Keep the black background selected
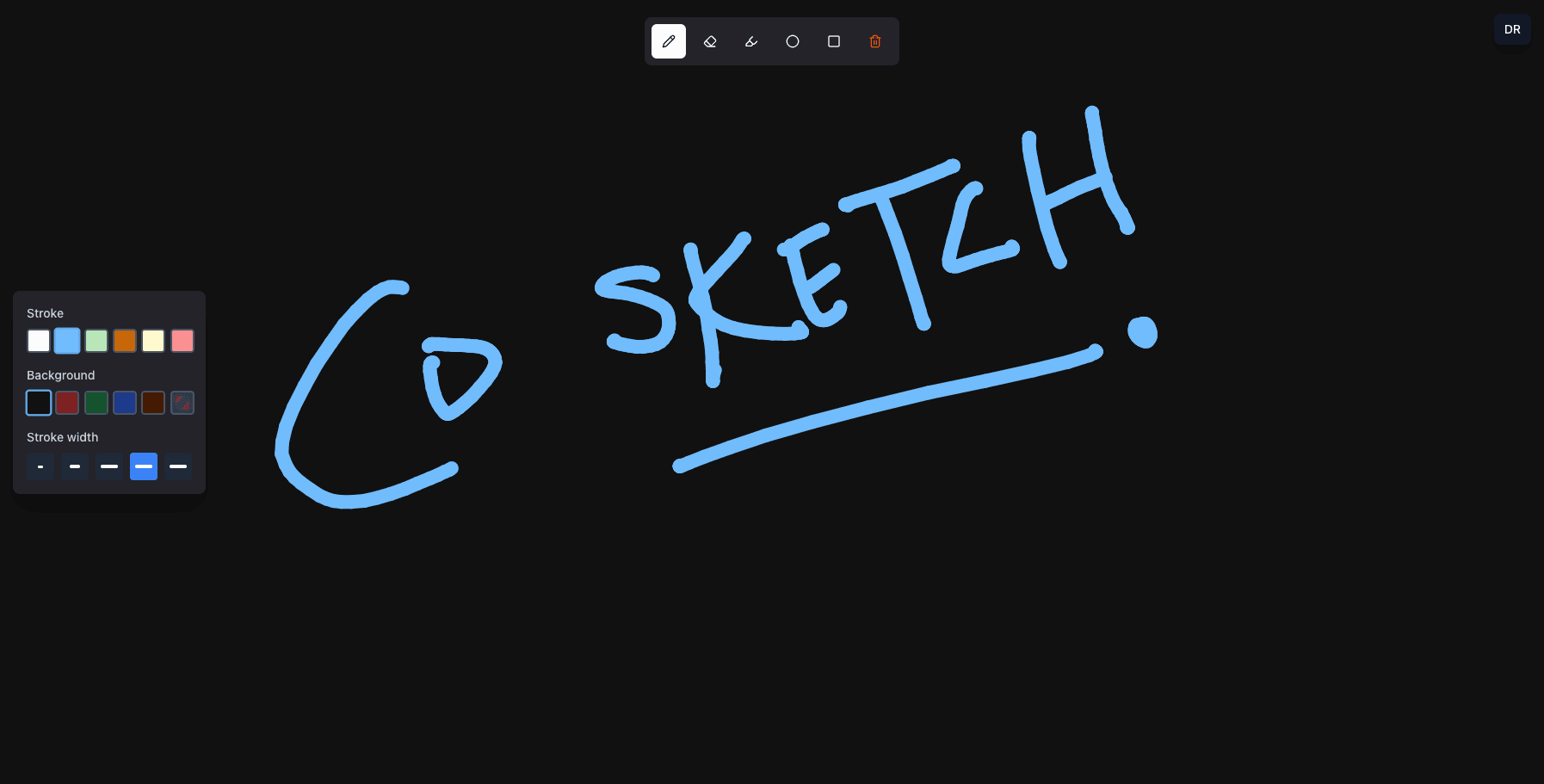 point(38,402)
